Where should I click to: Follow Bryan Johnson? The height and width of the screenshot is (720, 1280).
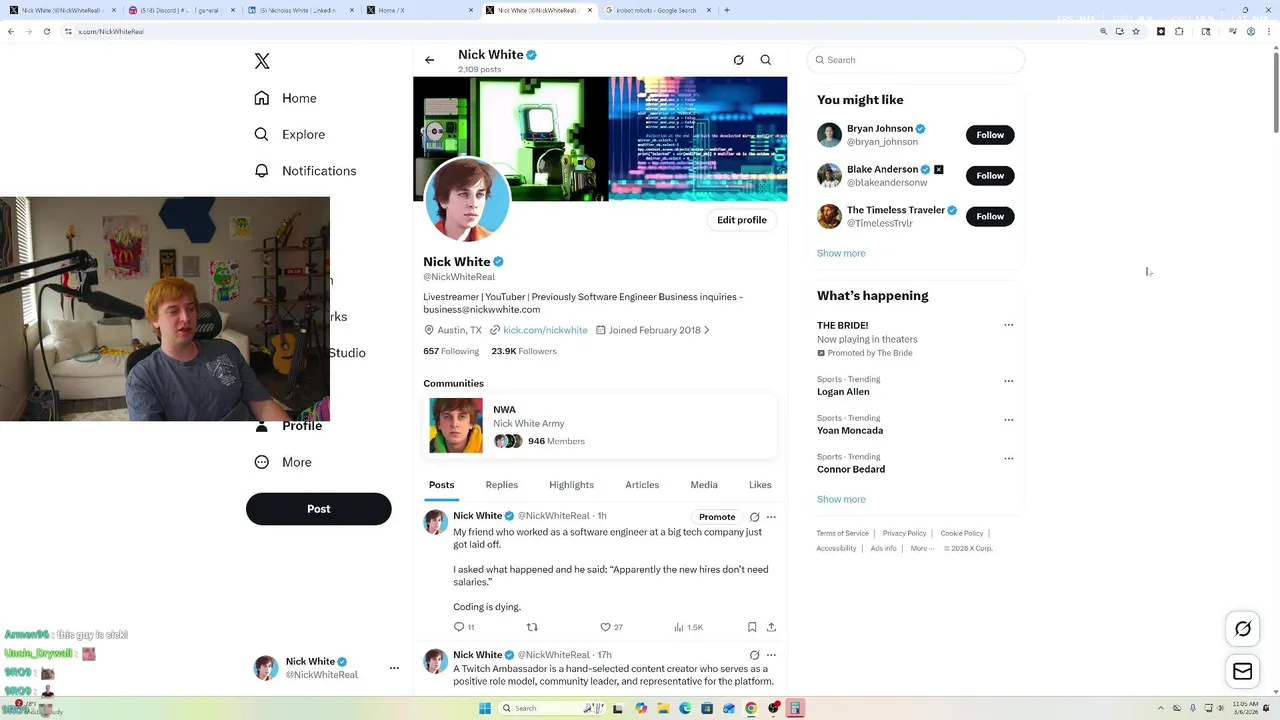(x=990, y=135)
